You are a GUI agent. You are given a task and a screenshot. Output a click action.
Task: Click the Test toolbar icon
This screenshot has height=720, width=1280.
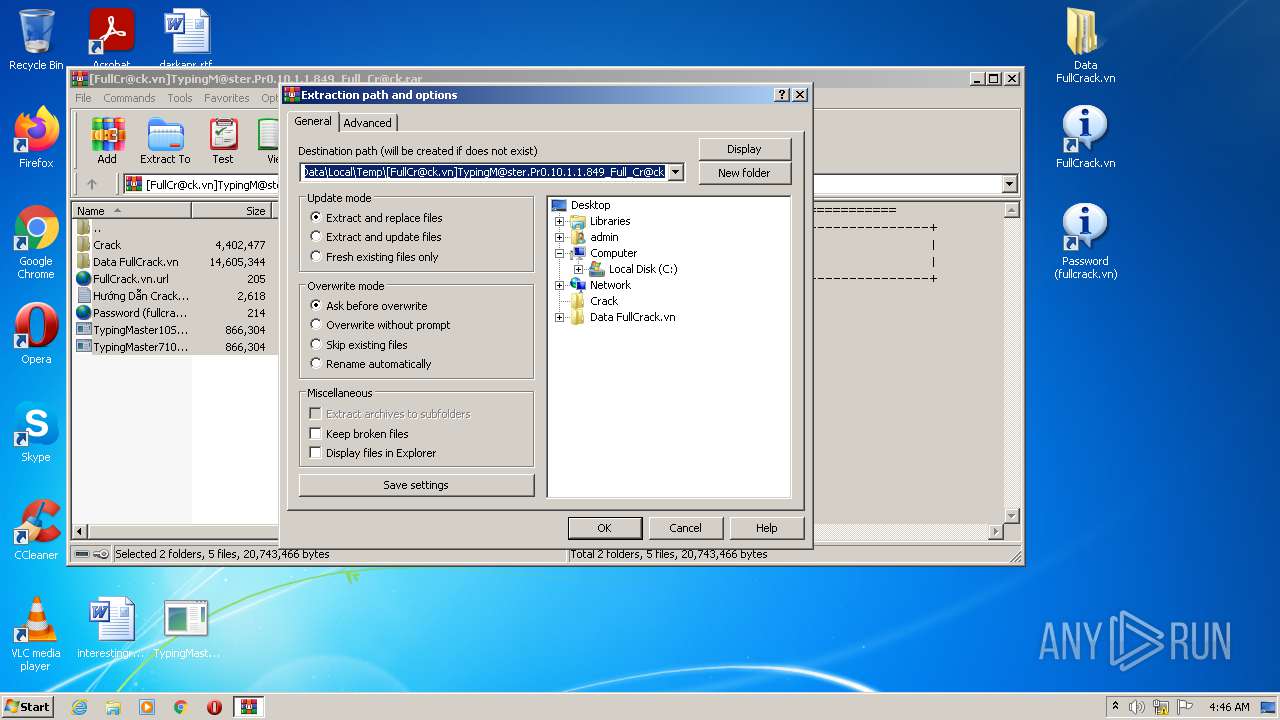coord(223,141)
